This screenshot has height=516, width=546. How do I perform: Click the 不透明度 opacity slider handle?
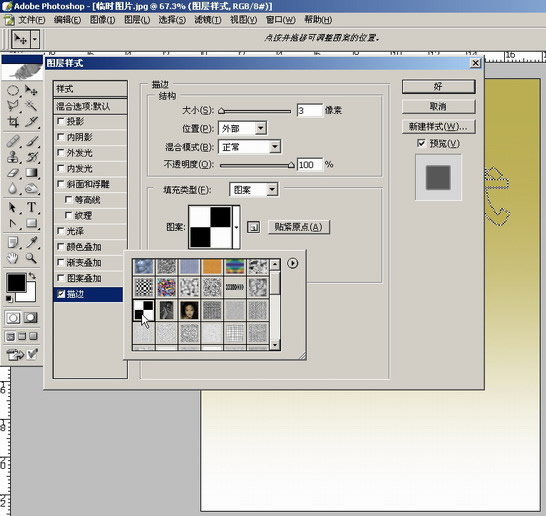coord(291,165)
